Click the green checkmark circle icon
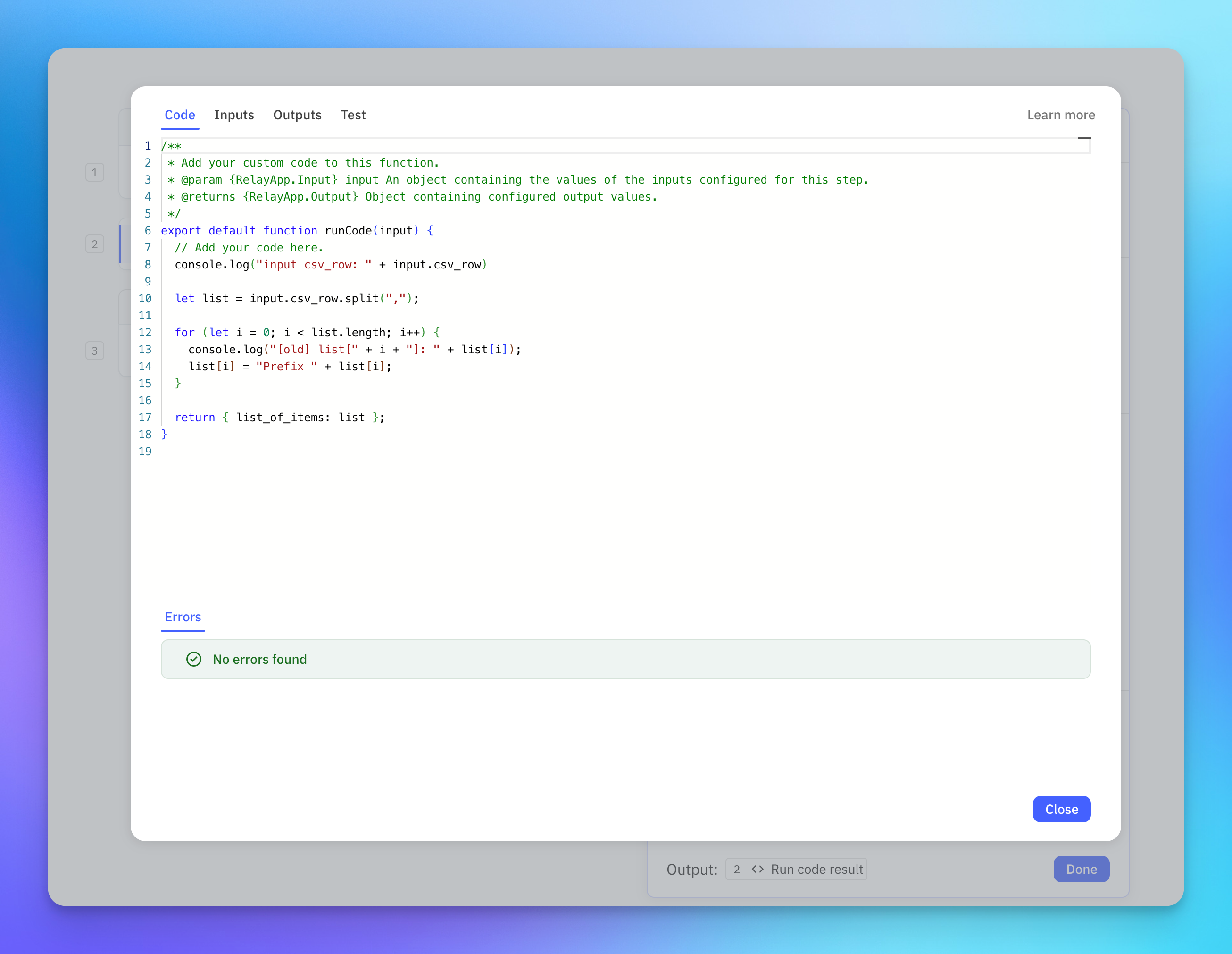Viewport: 1232px width, 954px height. coord(193,659)
